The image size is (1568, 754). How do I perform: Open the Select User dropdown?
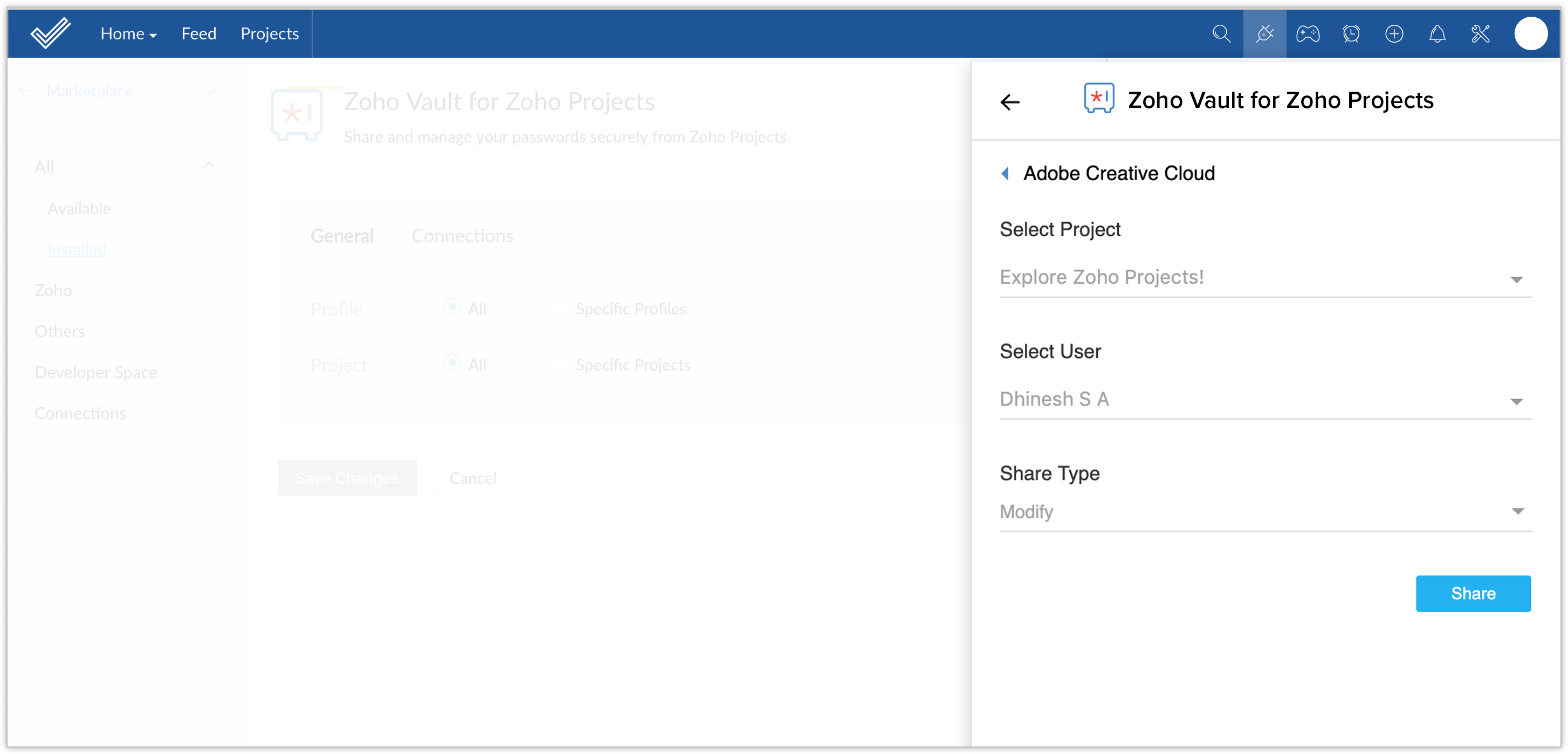(x=1265, y=400)
